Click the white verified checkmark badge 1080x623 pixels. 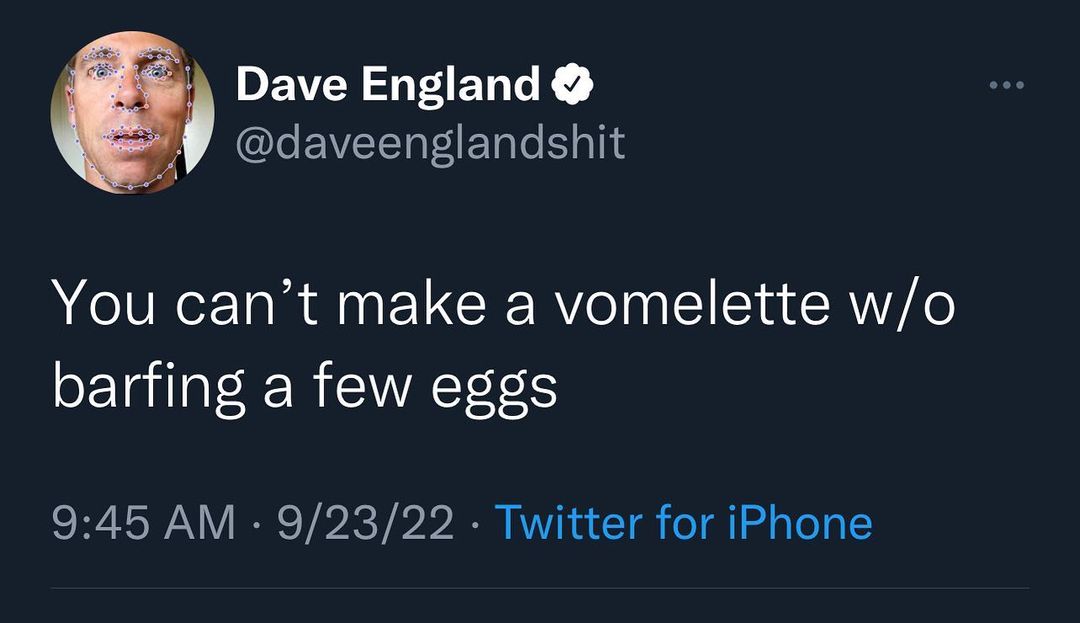click(x=573, y=88)
